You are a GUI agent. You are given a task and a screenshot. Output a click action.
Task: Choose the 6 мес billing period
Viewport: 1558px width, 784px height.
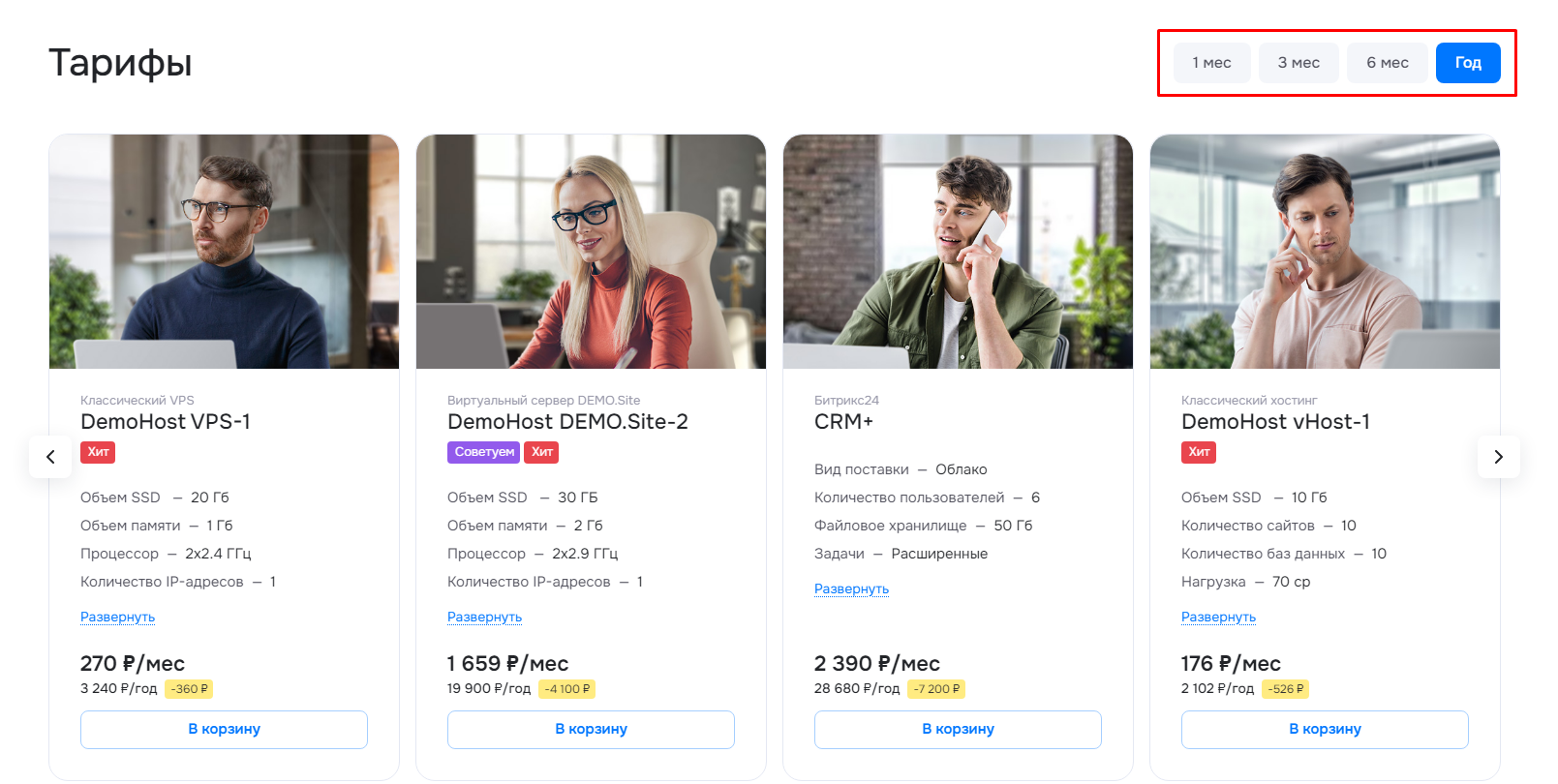pyautogui.click(x=1387, y=63)
